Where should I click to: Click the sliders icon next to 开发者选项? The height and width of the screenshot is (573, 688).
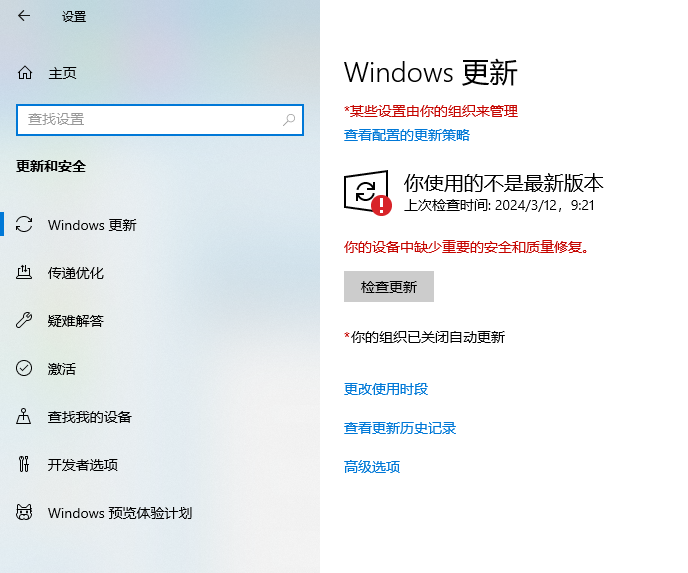pyautogui.click(x=25, y=465)
